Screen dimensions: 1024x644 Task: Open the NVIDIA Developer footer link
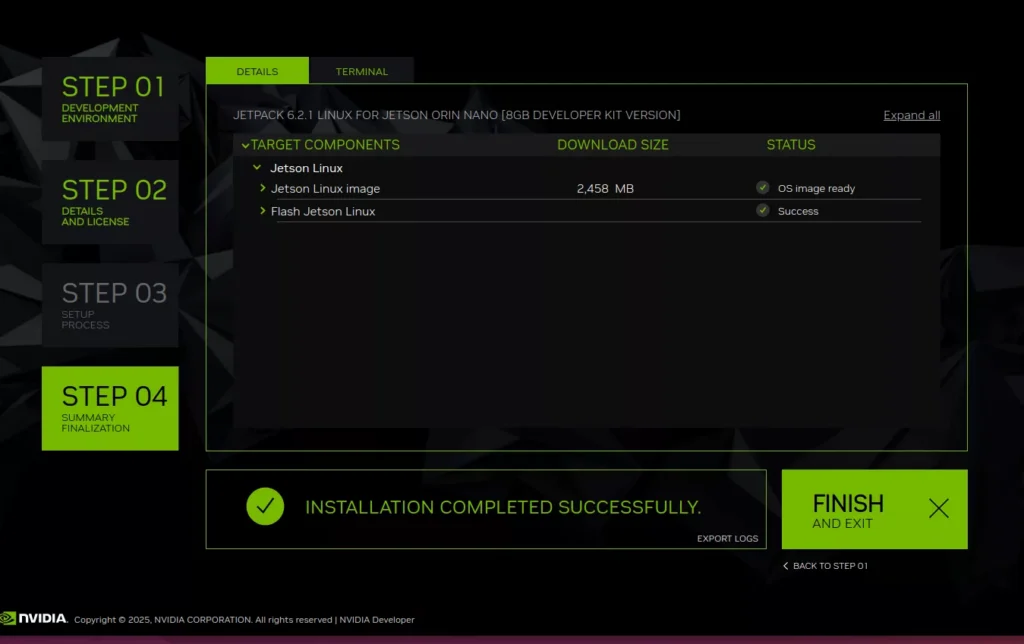click(377, 620)
